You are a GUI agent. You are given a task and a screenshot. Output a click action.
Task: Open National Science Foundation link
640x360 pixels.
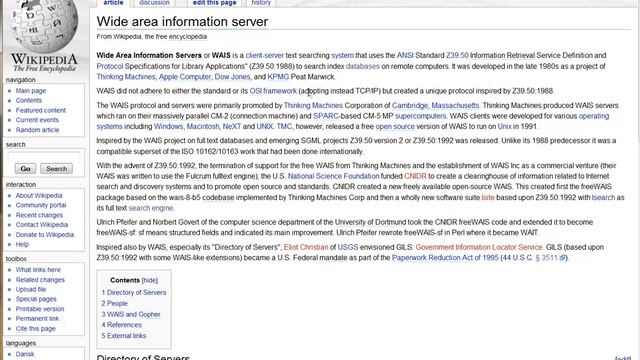pyautogui.click(x=333, y=176)
